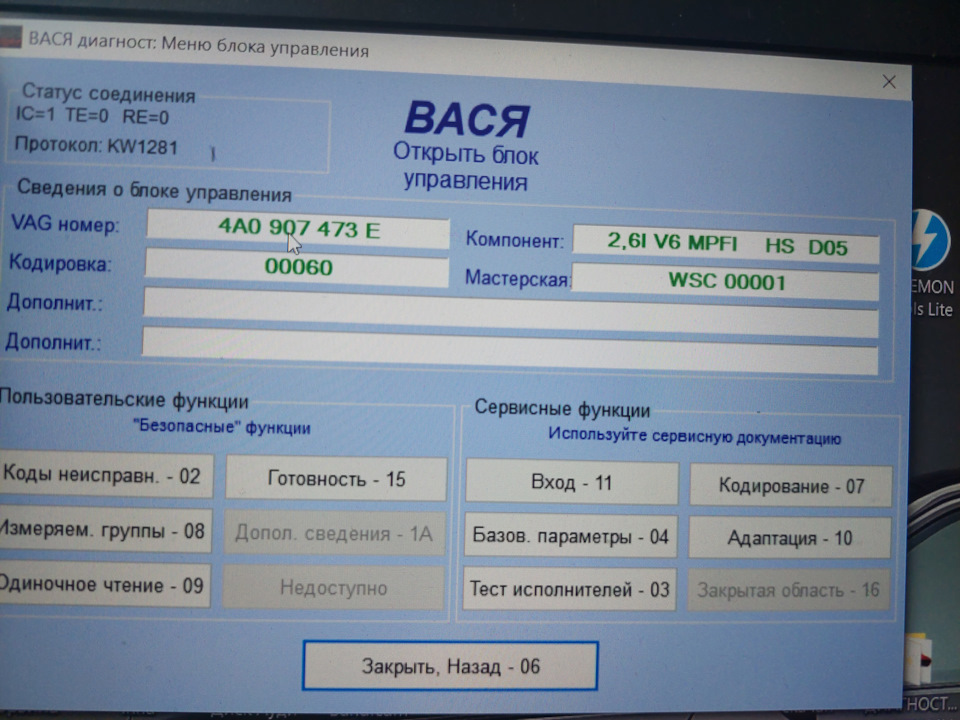
Task: Click the ""Безопасные" функции" label
Action: pyautogui.click(x=222, y=426)
